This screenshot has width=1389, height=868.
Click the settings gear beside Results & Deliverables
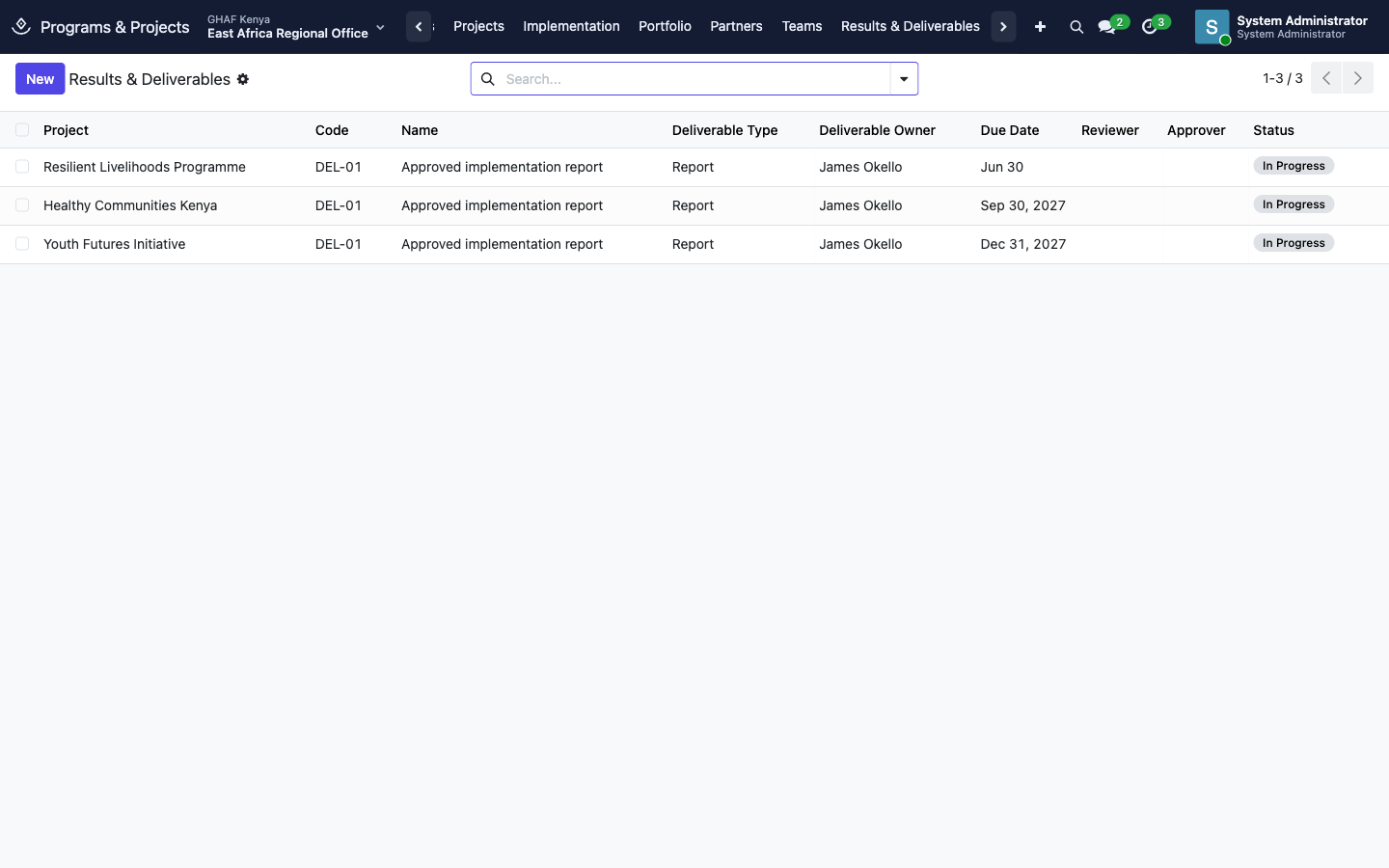(243, 79)
